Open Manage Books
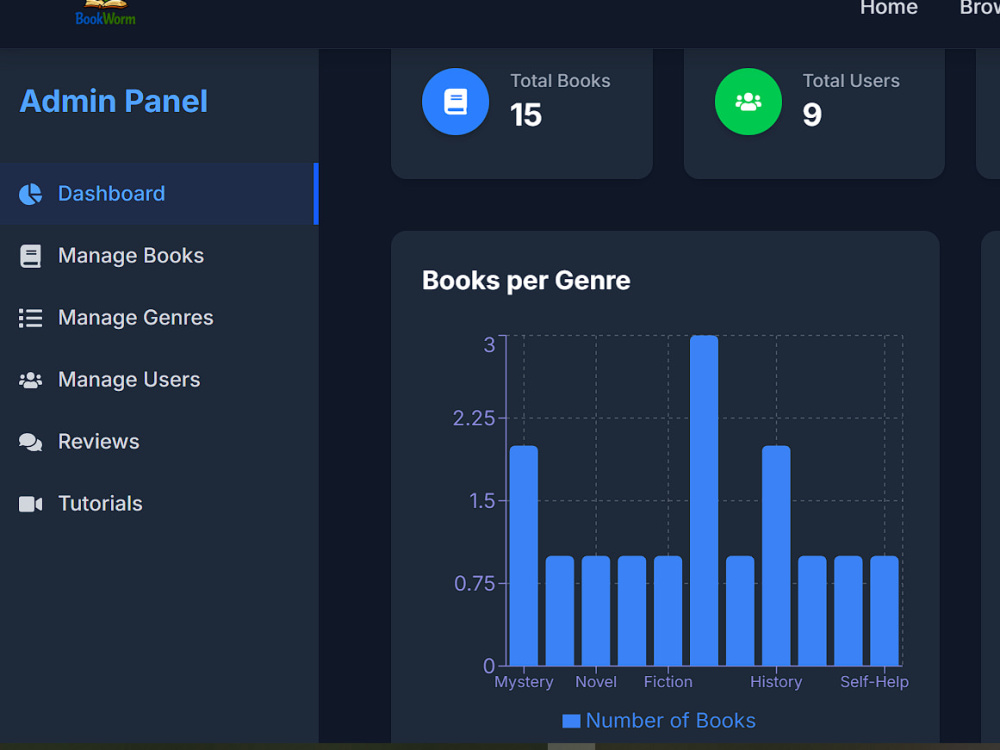Viewport: 1000px width, 750px height. (159, 256)
